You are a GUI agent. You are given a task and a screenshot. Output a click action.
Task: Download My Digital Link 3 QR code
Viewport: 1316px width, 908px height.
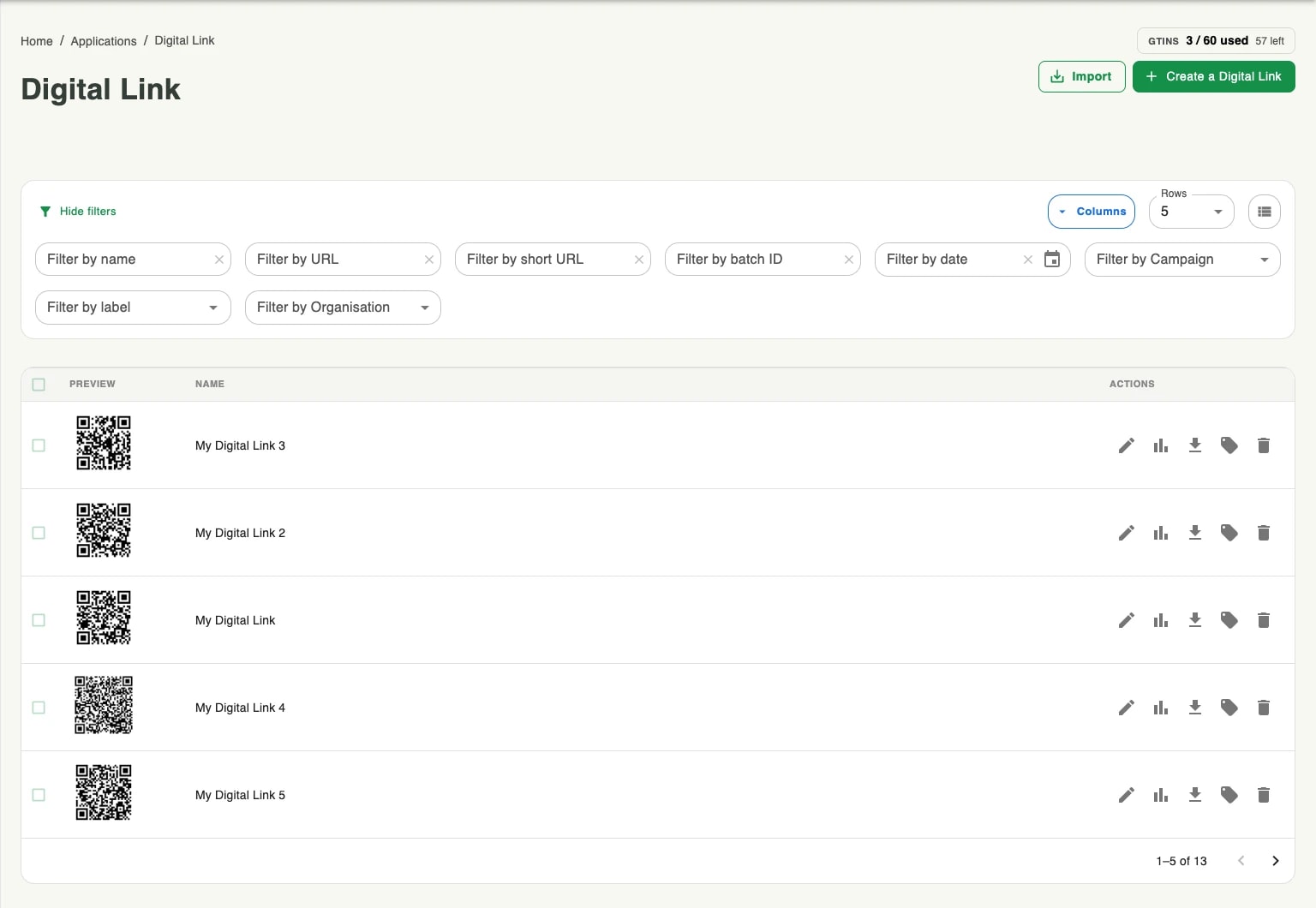tap(1195, 445)
